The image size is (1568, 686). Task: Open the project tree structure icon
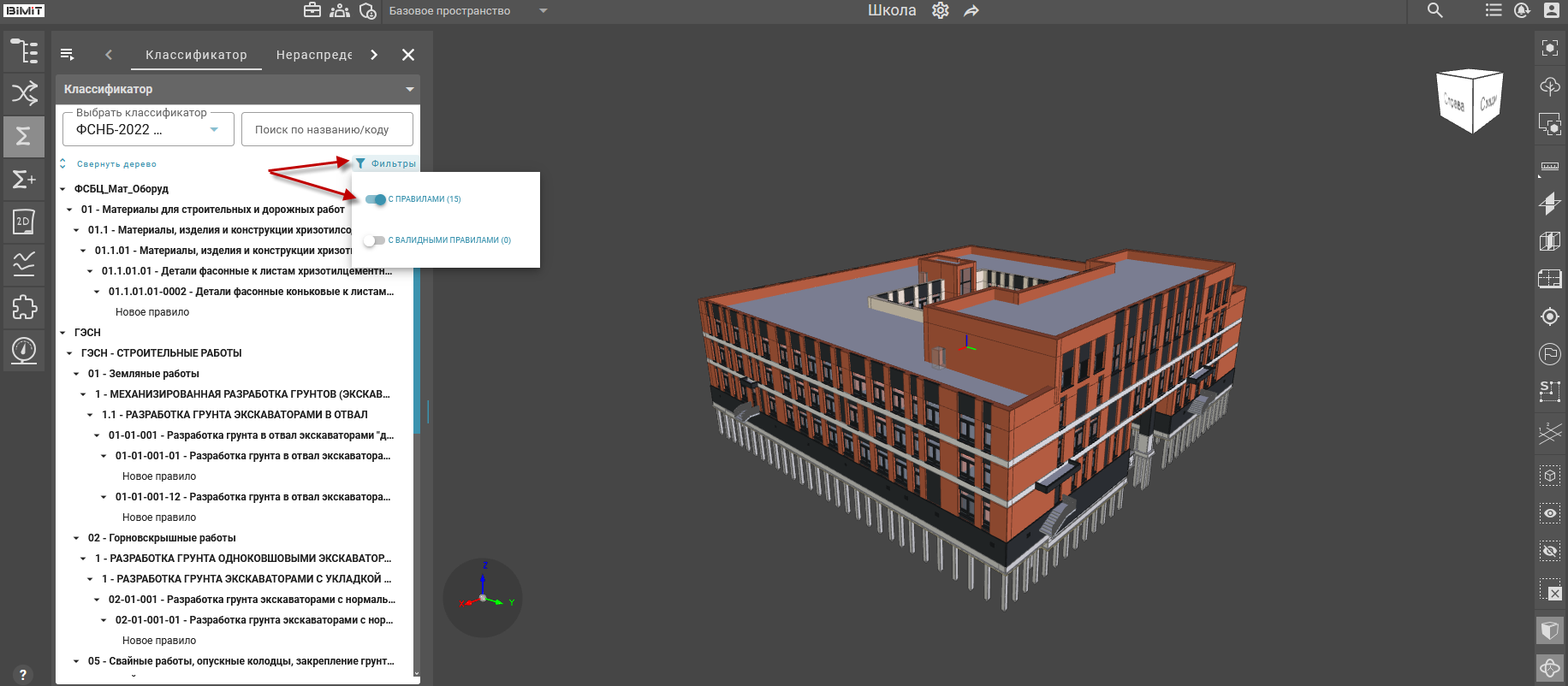pos(24,51)
